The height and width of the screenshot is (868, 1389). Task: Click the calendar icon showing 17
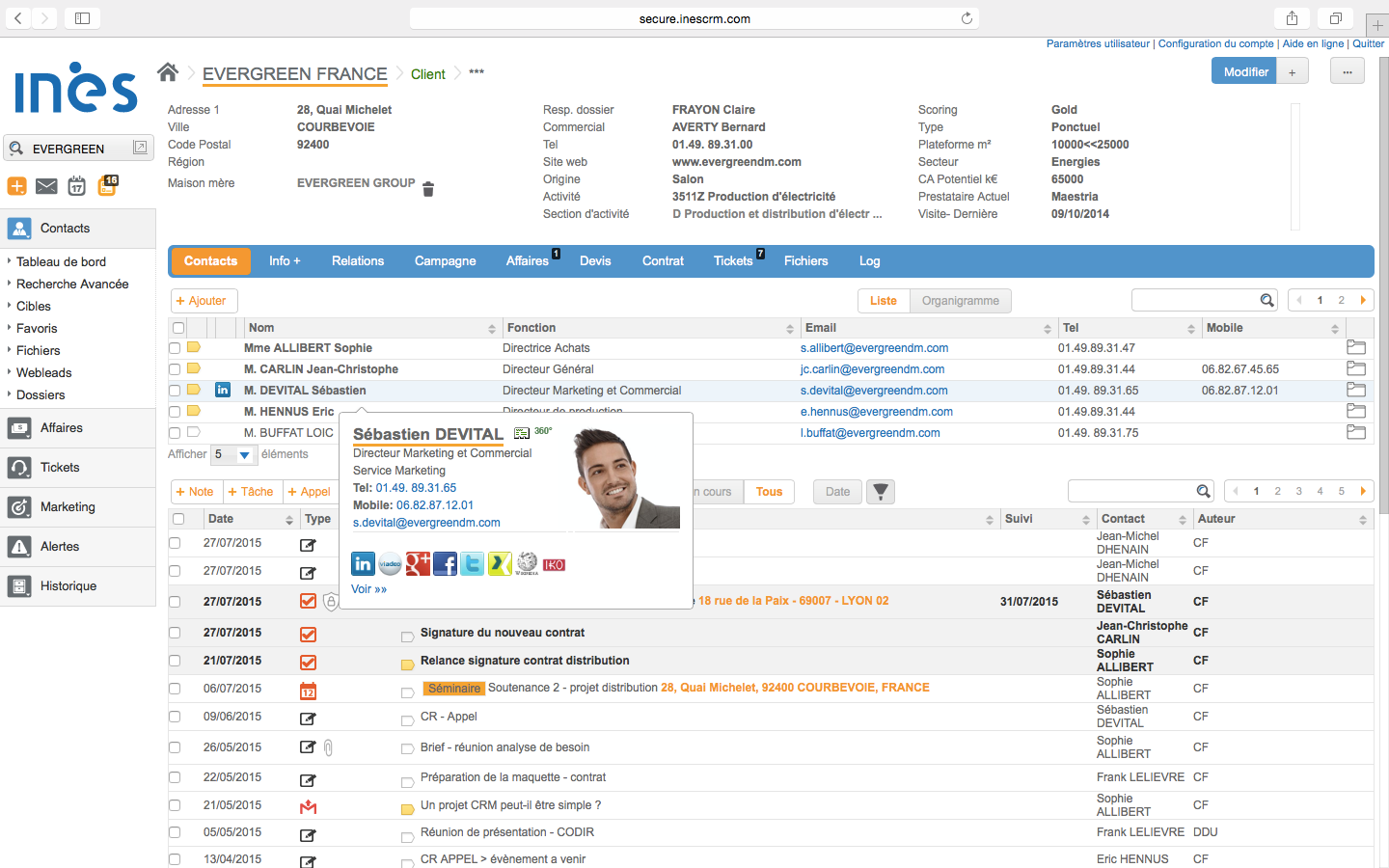coord(76,186)
